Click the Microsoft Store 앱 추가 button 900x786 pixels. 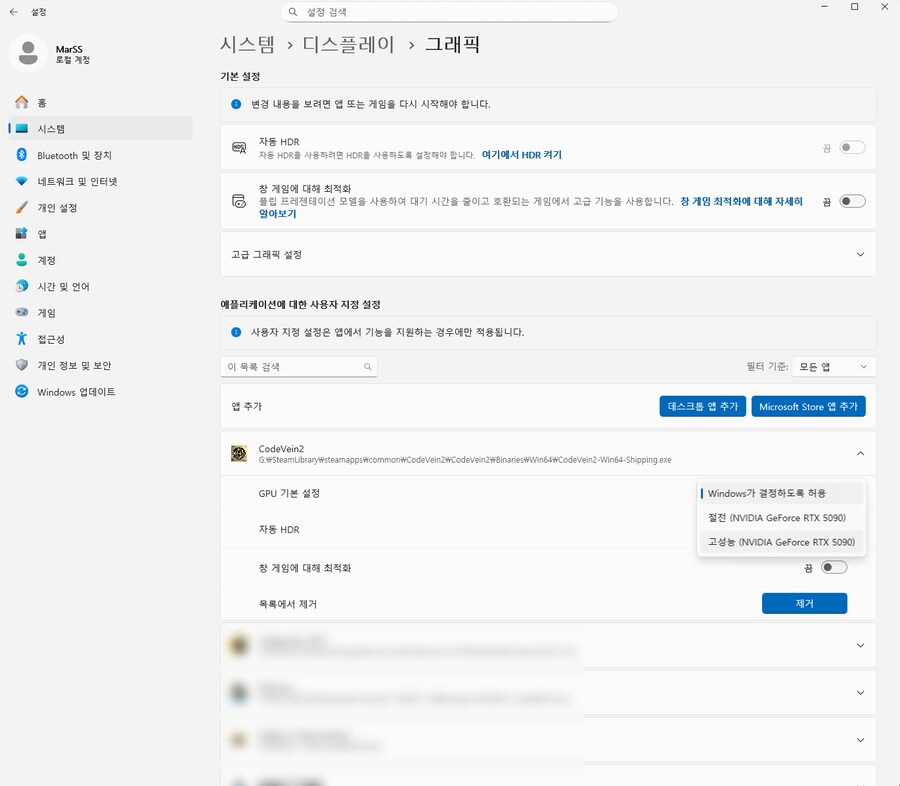click(808, 406)
